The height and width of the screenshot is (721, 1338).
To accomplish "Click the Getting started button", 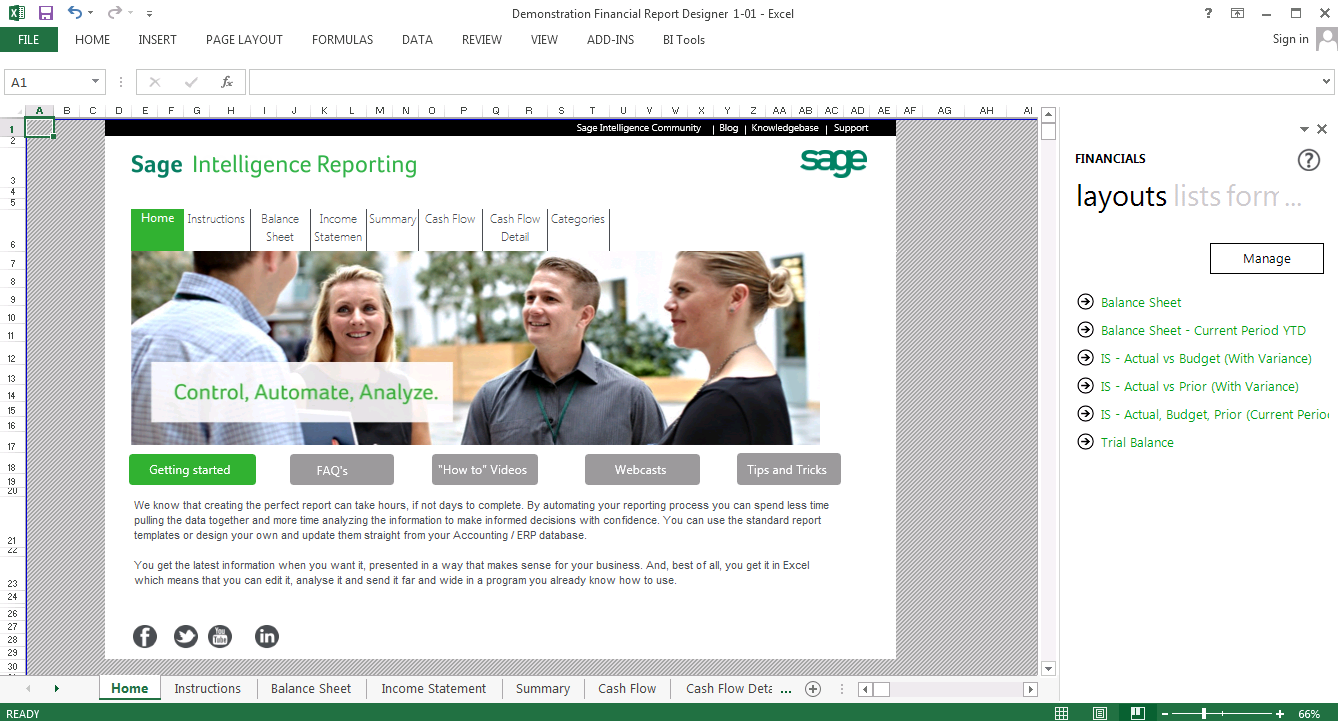I will point(192,470).
